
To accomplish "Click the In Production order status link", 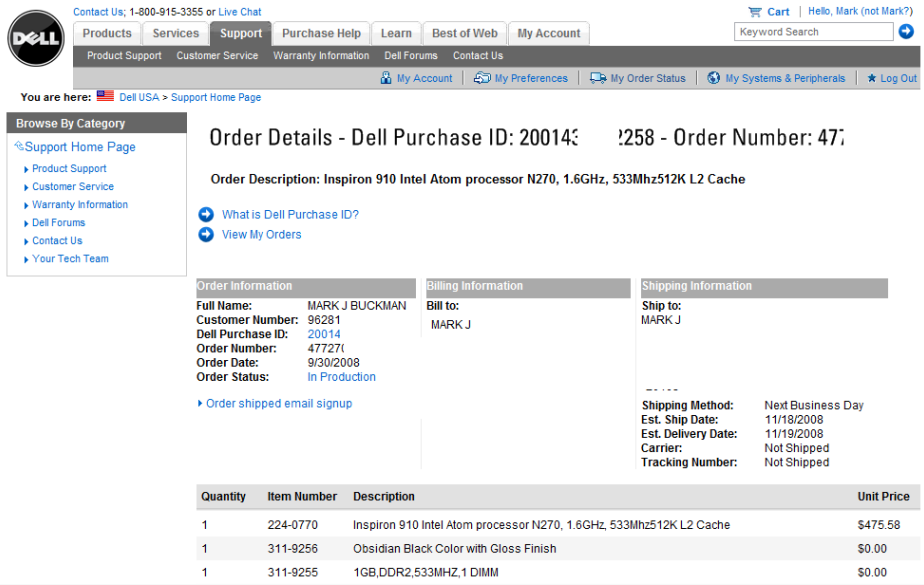I will click(x=341, y=377).
